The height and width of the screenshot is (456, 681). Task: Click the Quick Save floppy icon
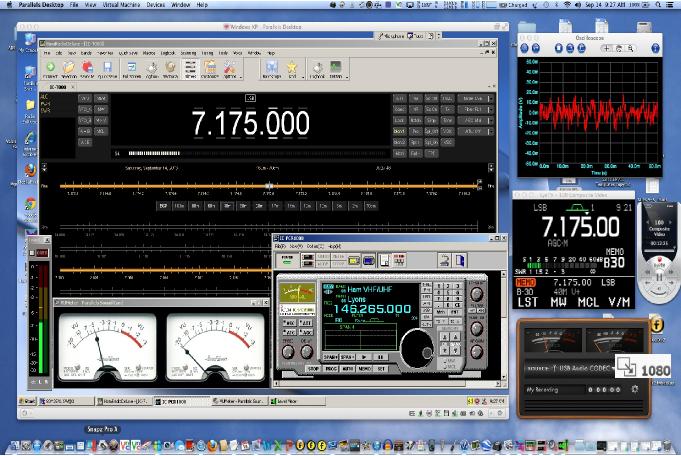[107, 67]
